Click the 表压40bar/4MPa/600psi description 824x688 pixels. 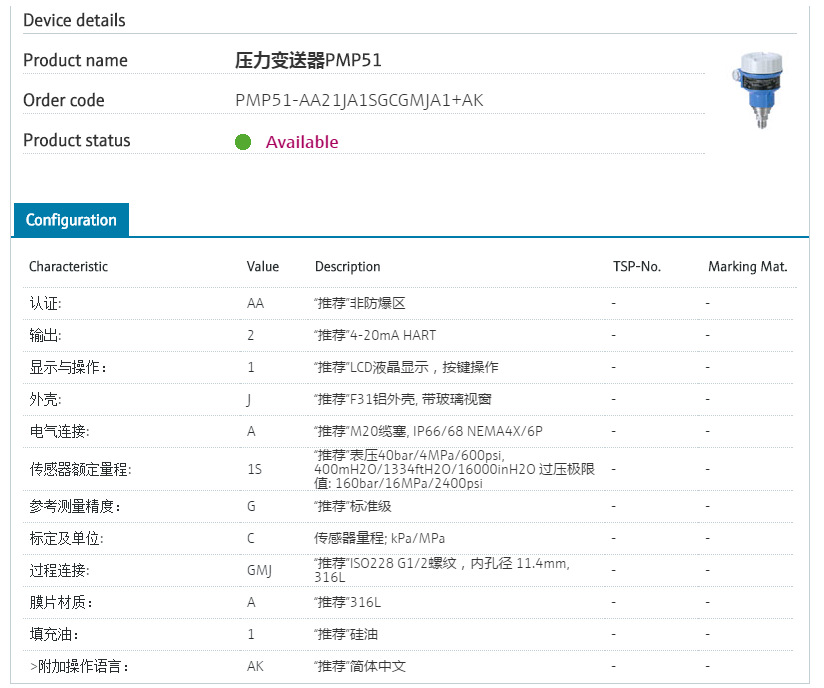click(454, 469)
